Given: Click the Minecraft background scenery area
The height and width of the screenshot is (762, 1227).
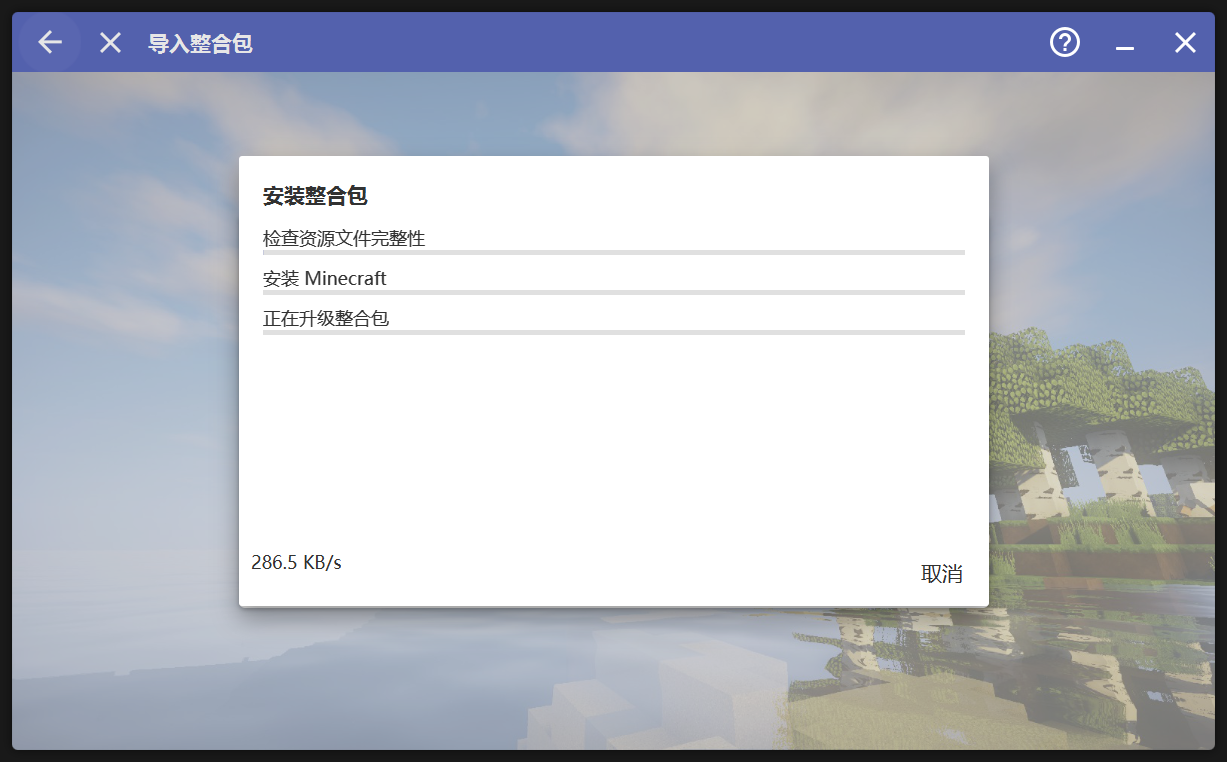Looking at the screenshot, I should 1100,400.
